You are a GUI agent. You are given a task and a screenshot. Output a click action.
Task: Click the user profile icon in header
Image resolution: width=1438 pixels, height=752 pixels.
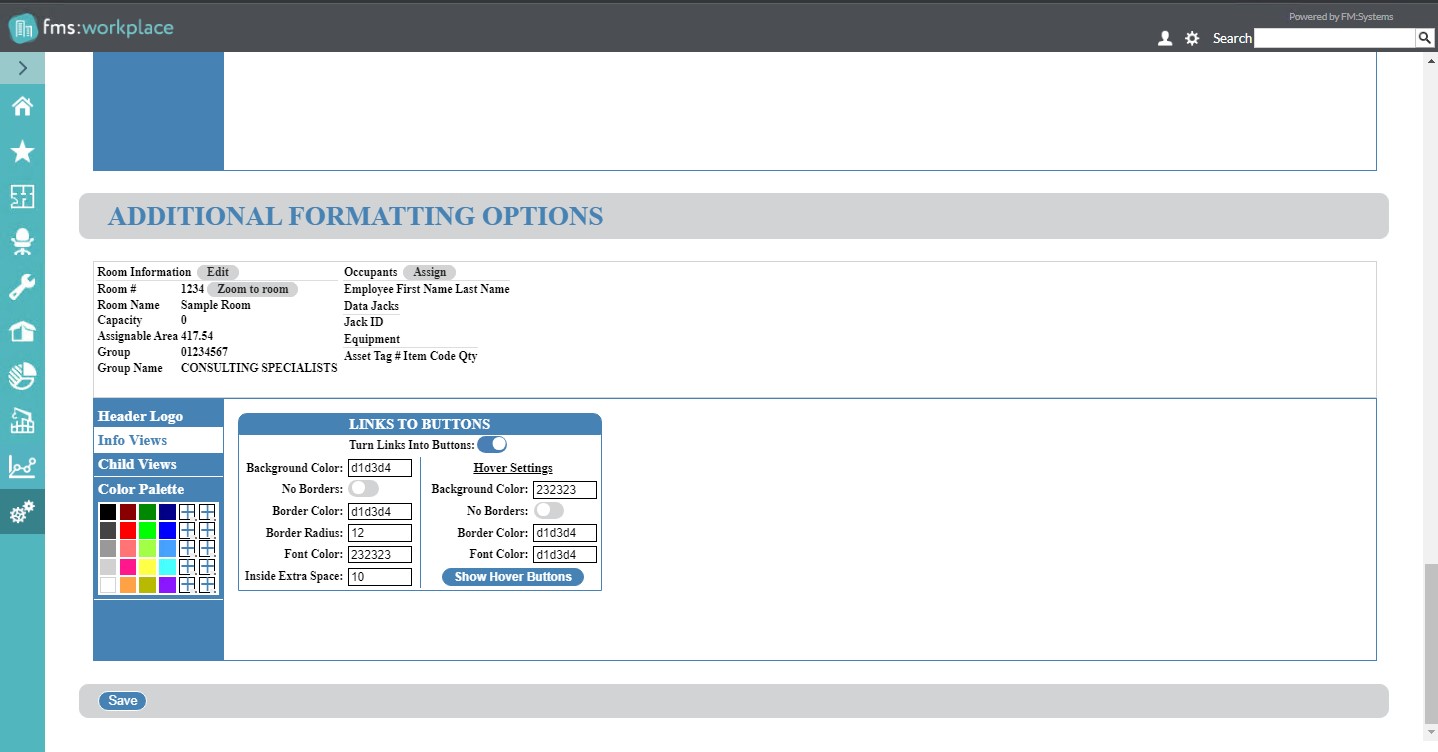[1164, 38]
